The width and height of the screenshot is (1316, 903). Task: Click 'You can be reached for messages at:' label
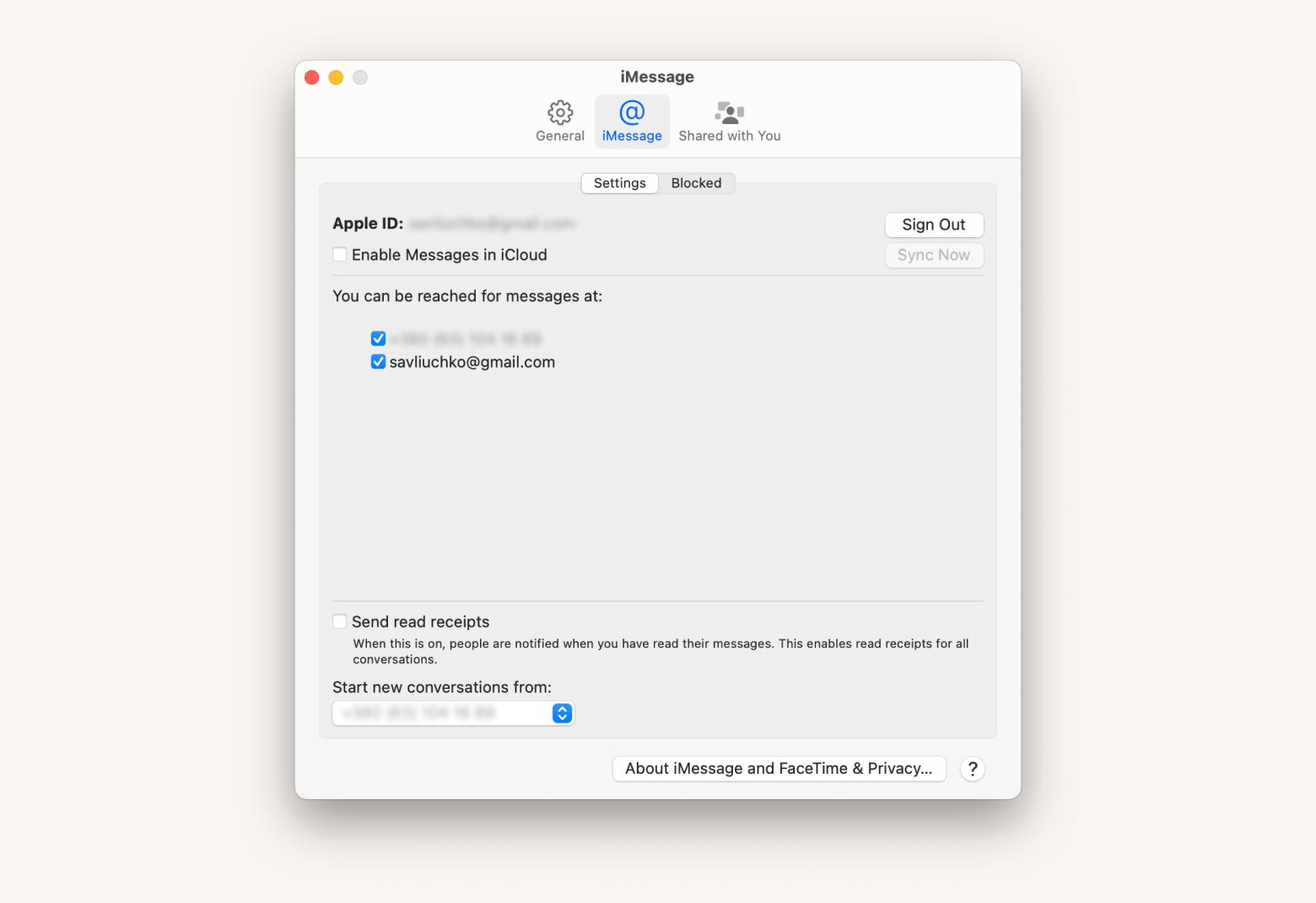click(467, 296)
